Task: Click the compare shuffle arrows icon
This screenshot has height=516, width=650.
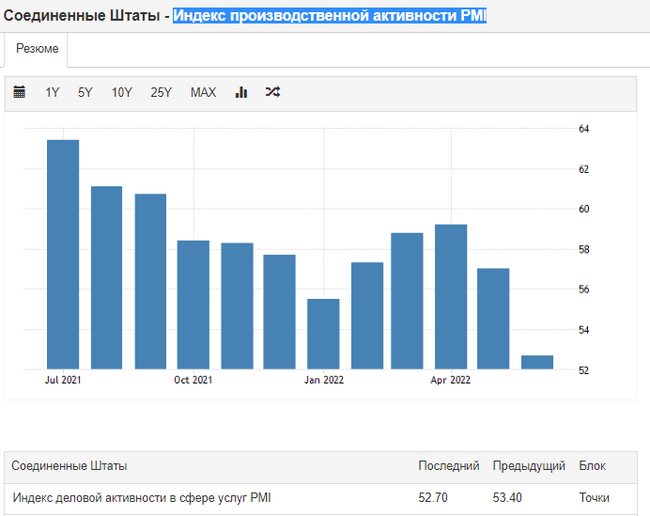Action: pos(273,92)
